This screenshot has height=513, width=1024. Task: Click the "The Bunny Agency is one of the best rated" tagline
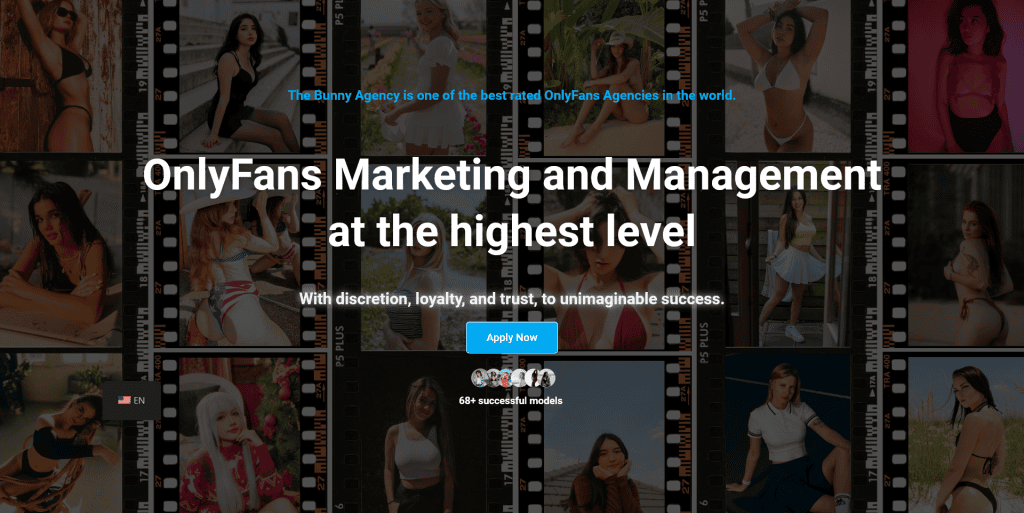pyautogui.click(x=511, y=95)
